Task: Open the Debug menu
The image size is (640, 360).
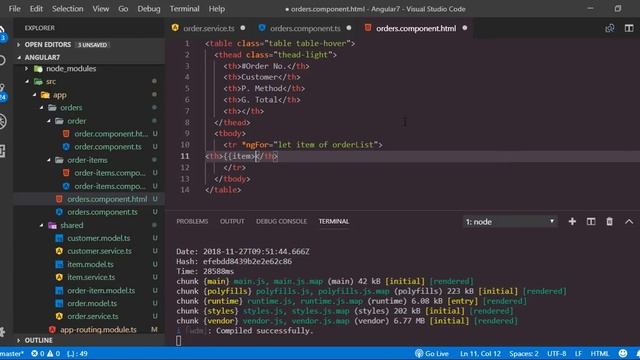Action: (x=149, y=9)
